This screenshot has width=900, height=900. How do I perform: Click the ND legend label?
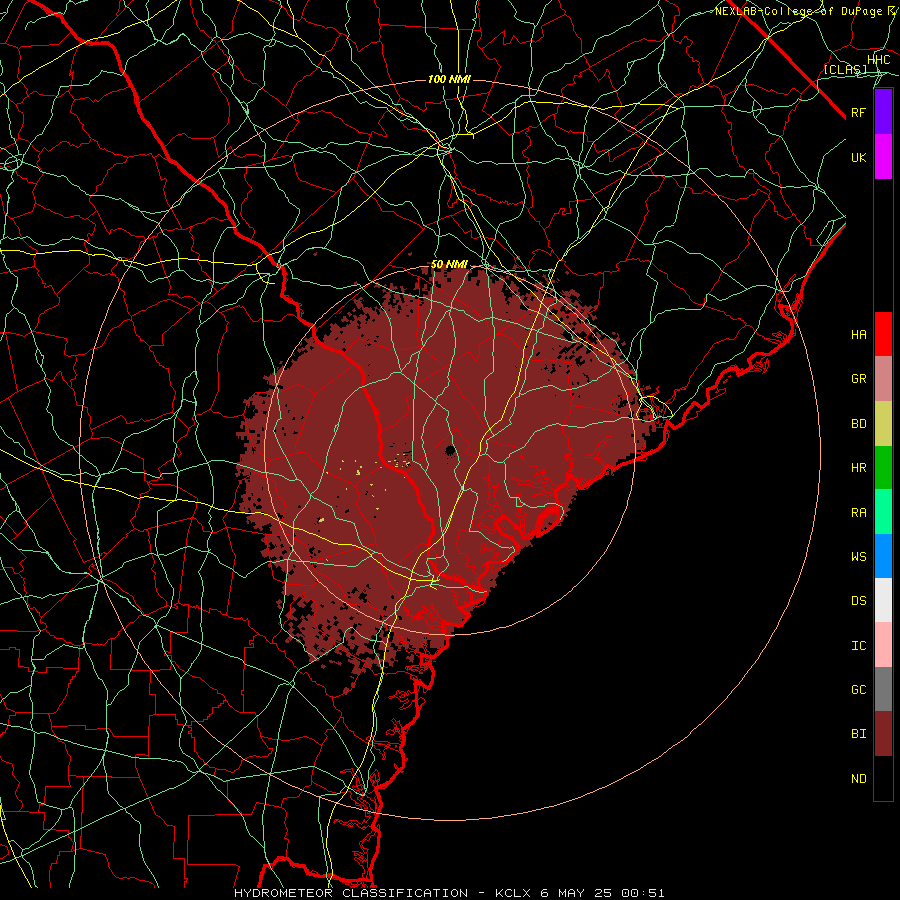pos(859,779)
